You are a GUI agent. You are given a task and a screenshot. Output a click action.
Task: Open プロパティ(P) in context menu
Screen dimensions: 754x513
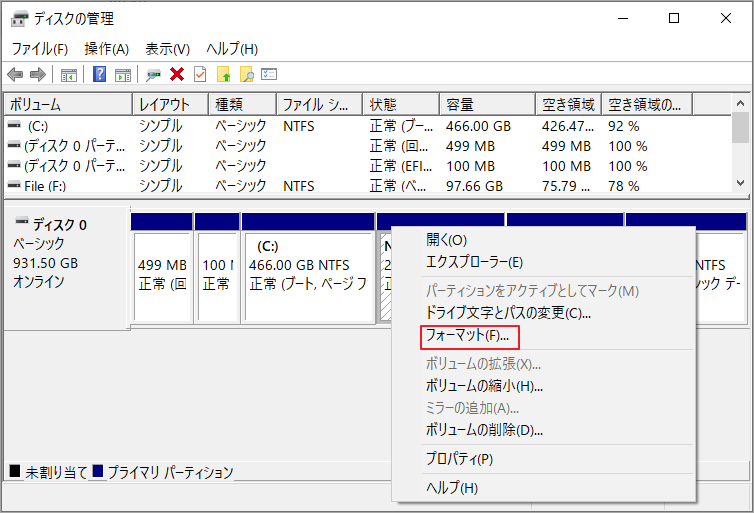[x=459, y=459]
